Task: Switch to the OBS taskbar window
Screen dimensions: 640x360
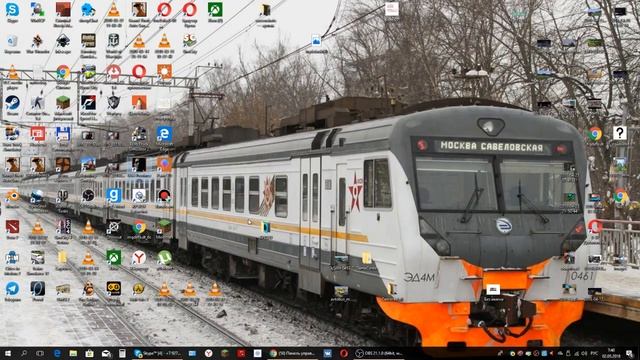Action: 378,353
